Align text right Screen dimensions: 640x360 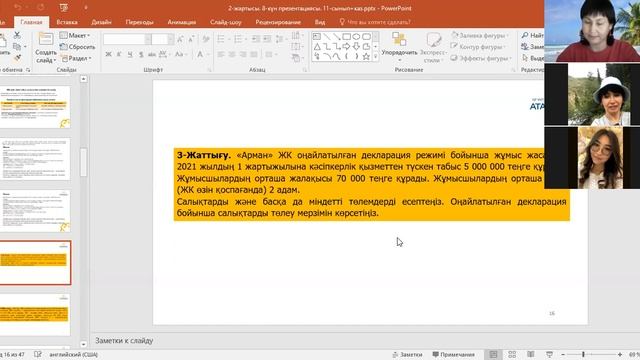[243, 54]
